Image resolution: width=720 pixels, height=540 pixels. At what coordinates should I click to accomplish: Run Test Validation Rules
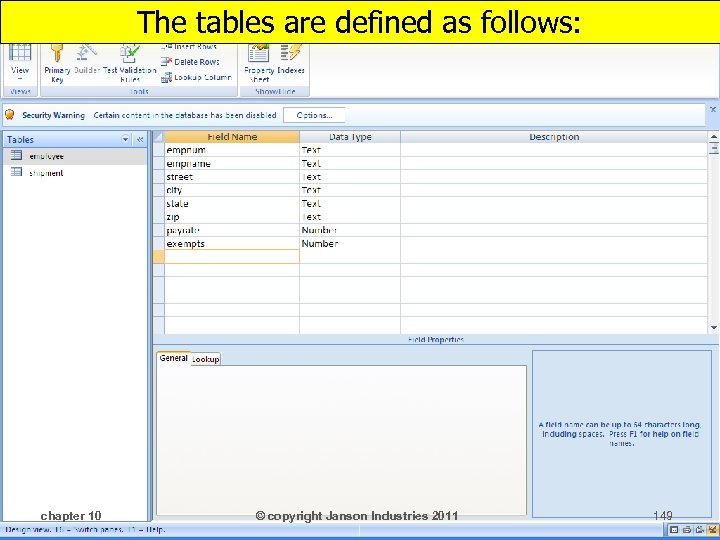(x=130, y=63)
